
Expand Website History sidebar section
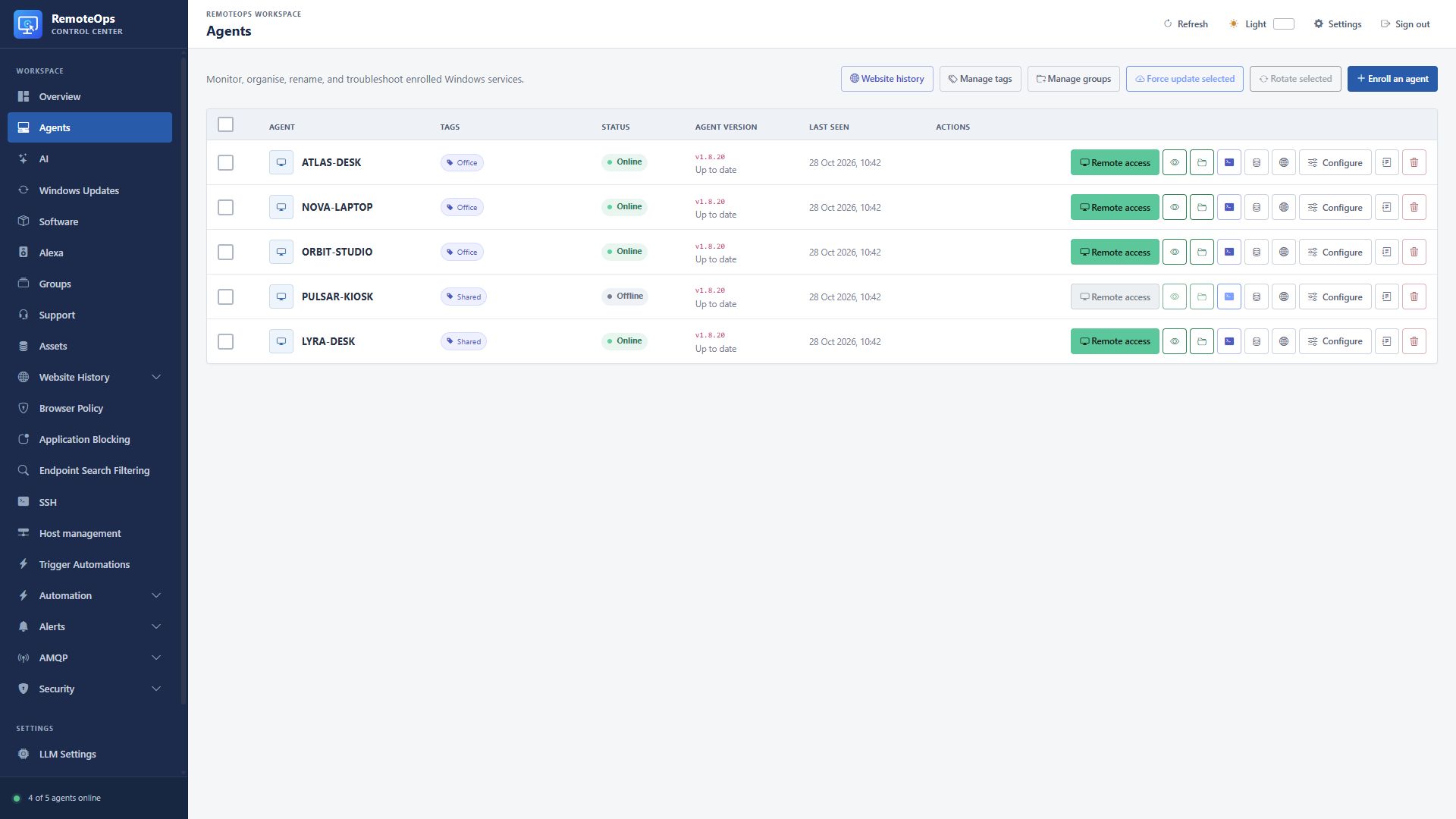coord(89,377)
